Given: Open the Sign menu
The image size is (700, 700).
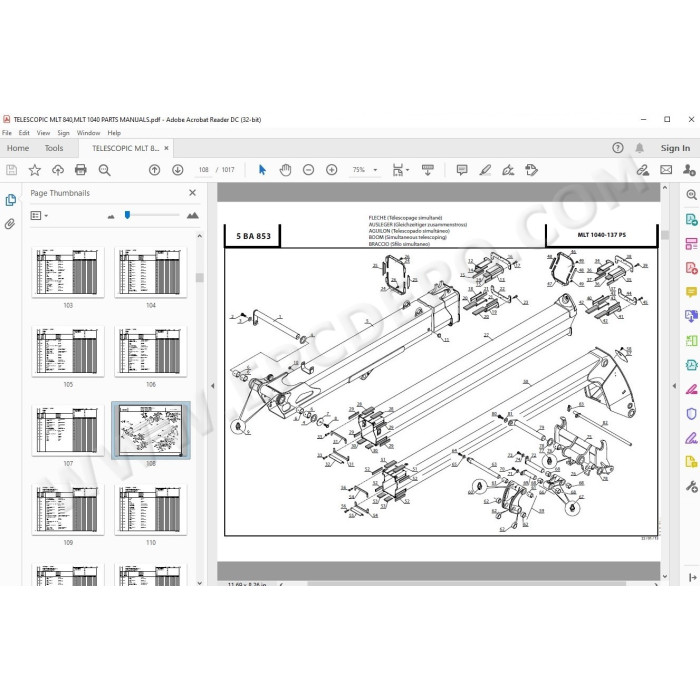Looking at the screenshot, I should (63, 133).
